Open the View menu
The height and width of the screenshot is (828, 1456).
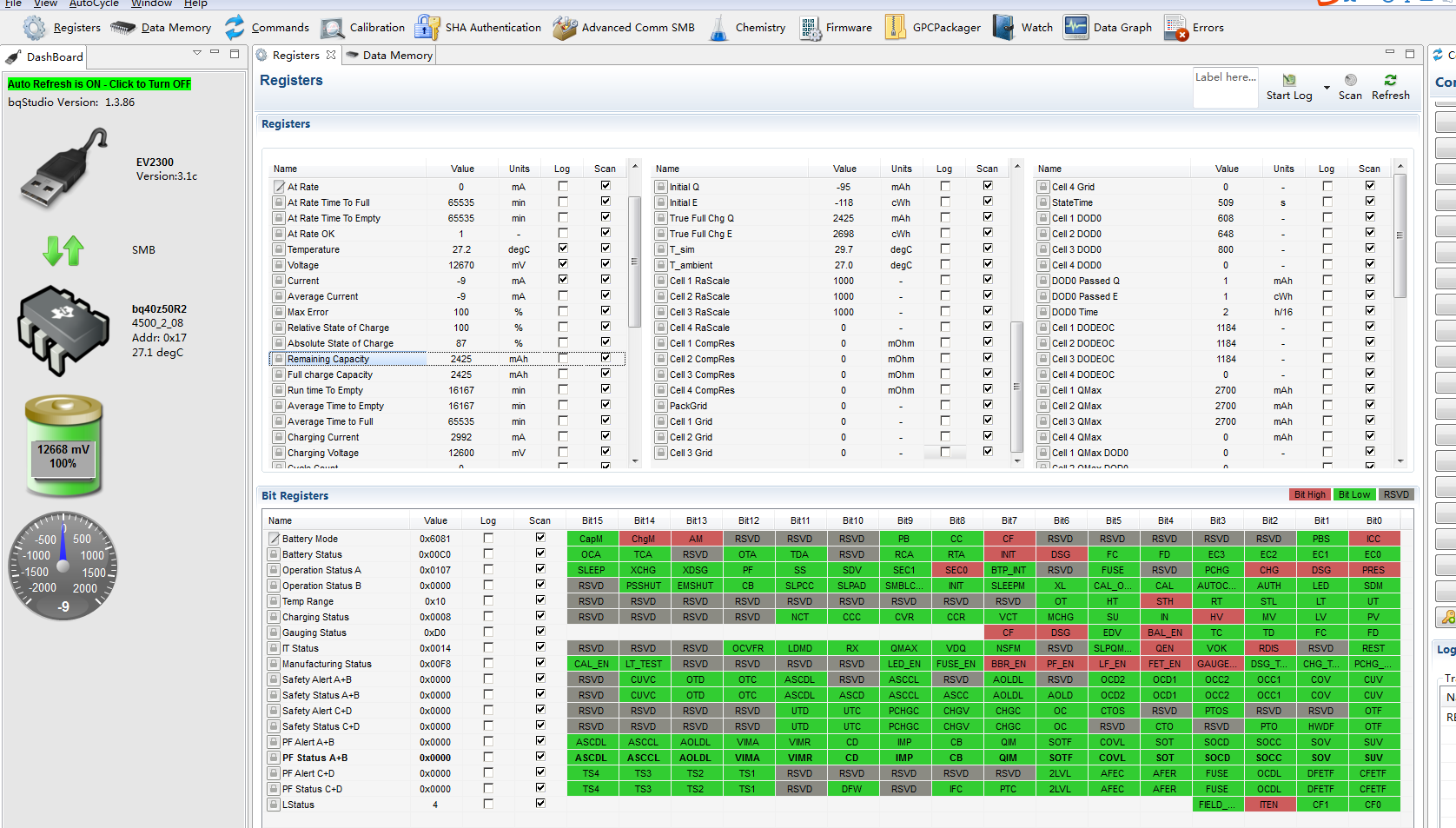click(45, 3)
